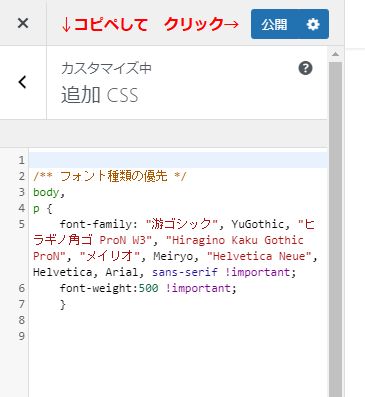Click the 公開 publish button
Image resolution: width=365 pixels, height=397 pixels.
coord(274,24)
